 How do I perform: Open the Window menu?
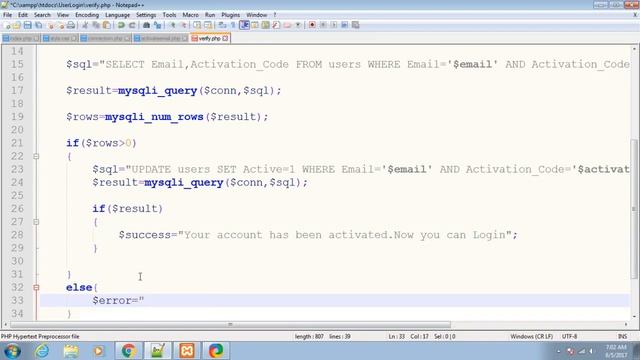[x=256, y=15]
